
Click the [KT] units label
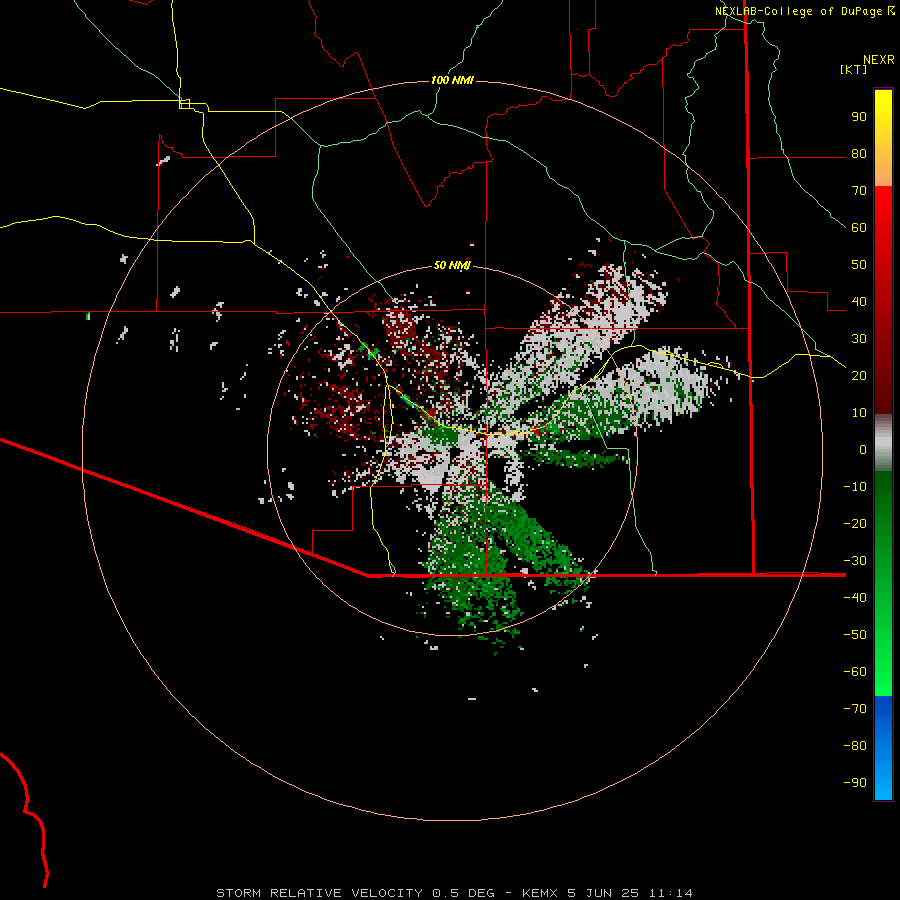coord(854,69)
